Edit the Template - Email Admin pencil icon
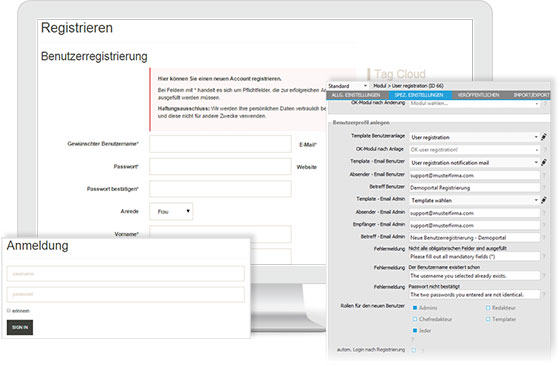The image size is (560, 366). click(544, 200)
